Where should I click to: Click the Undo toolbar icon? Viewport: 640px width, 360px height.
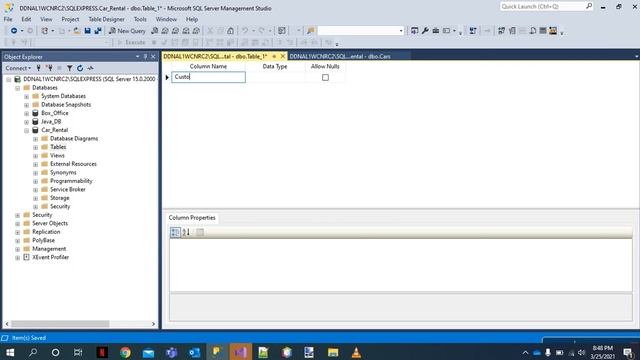(x=245, y=31)
